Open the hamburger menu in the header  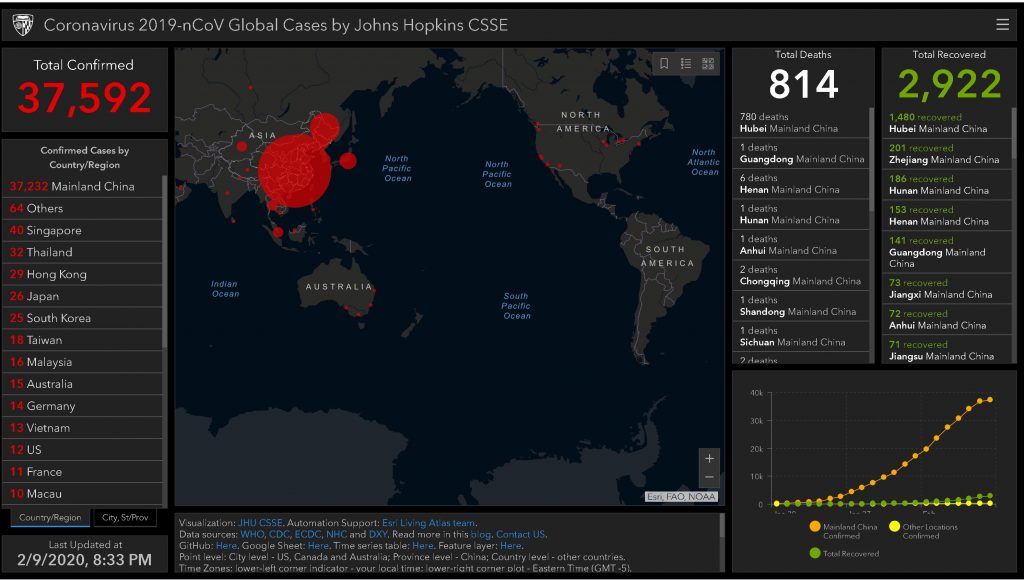(1002, 25)
